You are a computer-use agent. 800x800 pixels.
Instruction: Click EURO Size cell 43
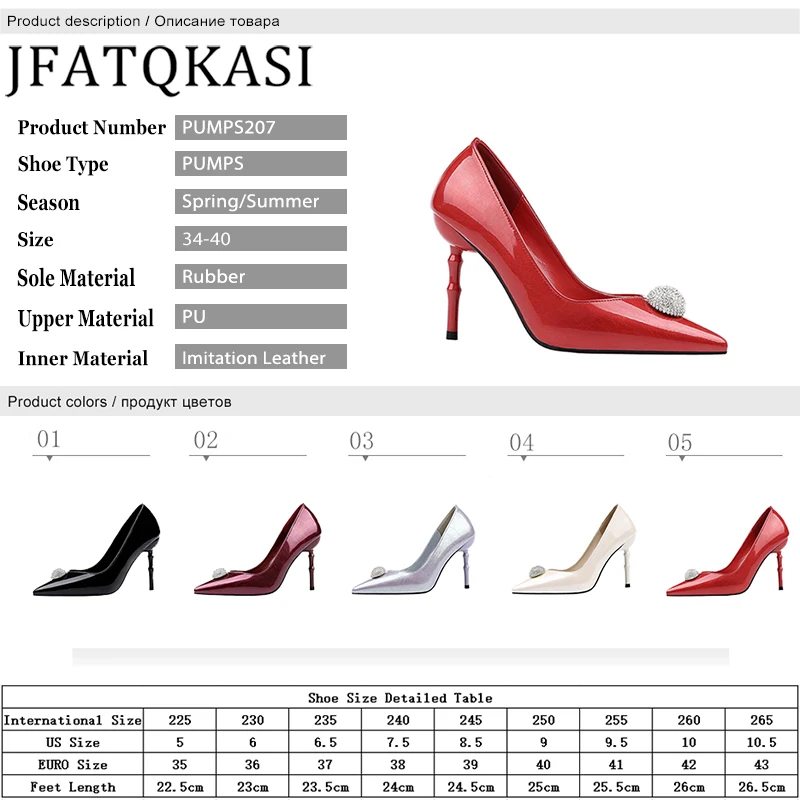[x=761, y=764]
